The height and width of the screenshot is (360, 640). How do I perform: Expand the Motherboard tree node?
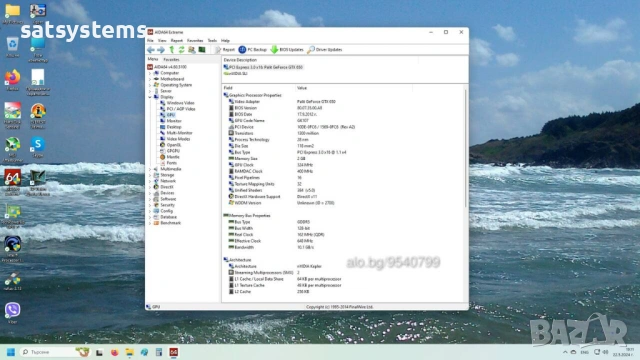click(150, 79)
